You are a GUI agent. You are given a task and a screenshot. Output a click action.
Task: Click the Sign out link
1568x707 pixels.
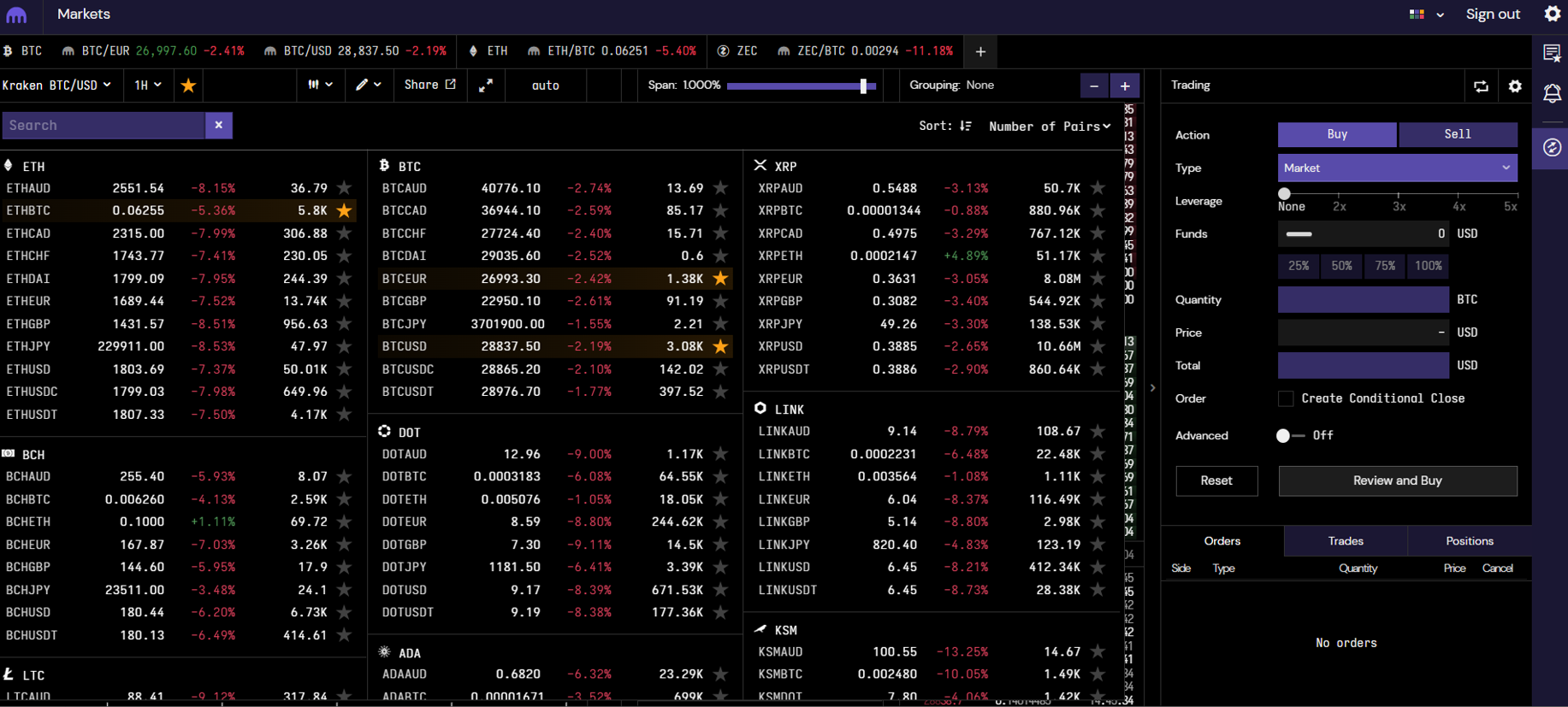[1493, 15]
